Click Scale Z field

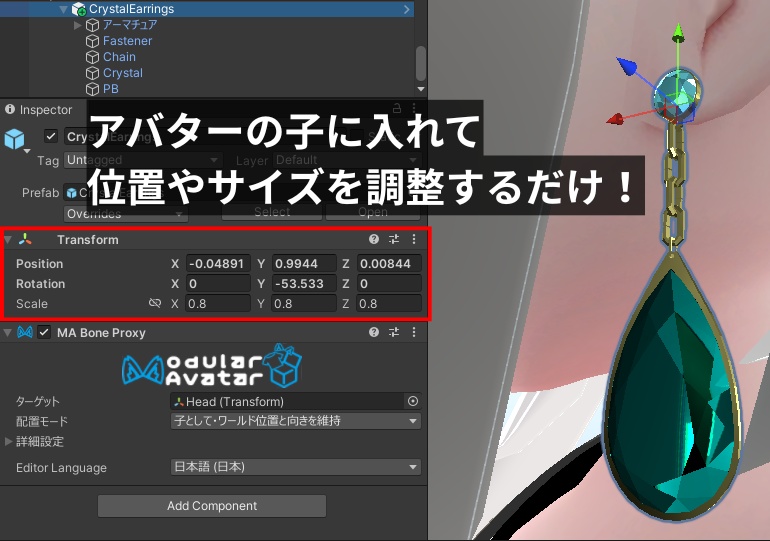pyautogui.click(x=389, y=304)
